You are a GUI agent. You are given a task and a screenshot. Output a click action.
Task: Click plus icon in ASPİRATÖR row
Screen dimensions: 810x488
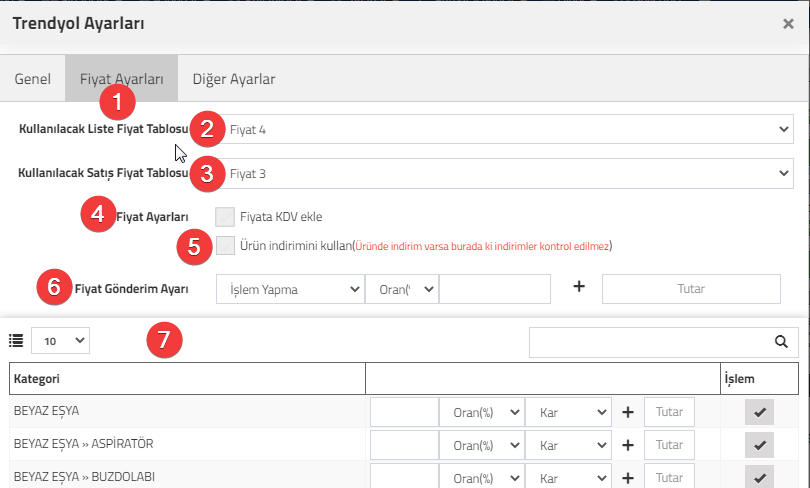pos(628,445)
